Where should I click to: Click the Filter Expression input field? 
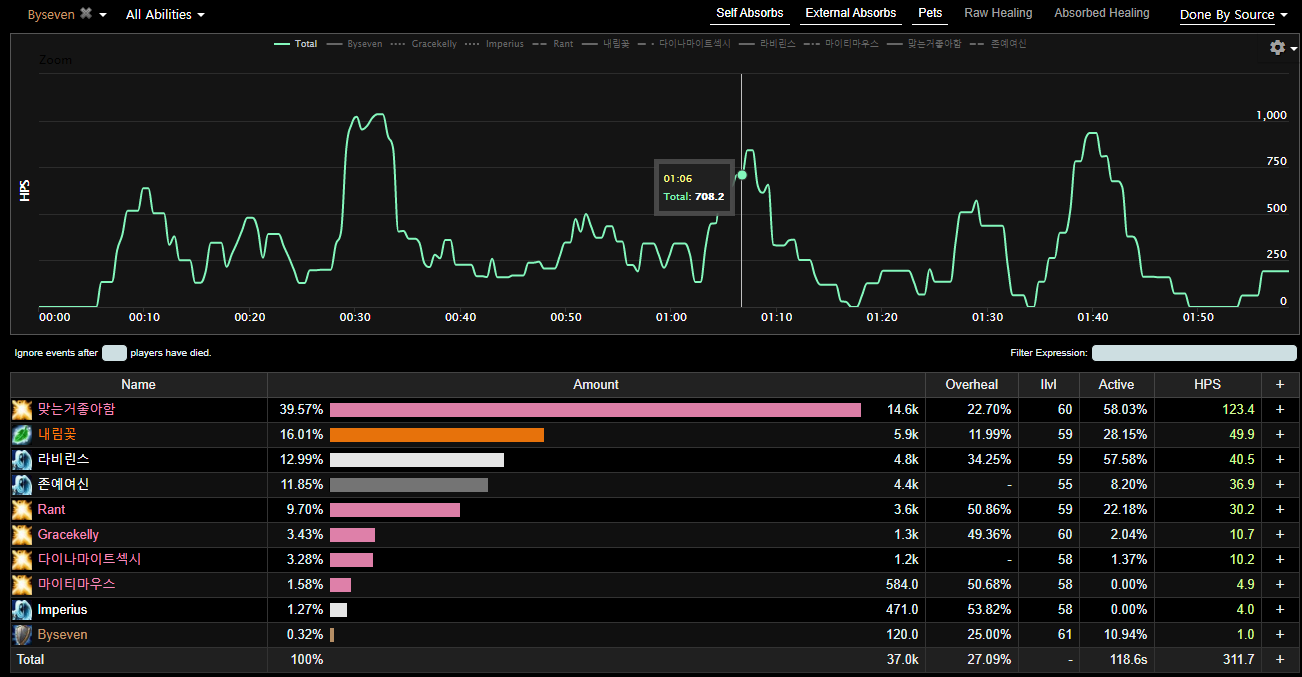1193,353
